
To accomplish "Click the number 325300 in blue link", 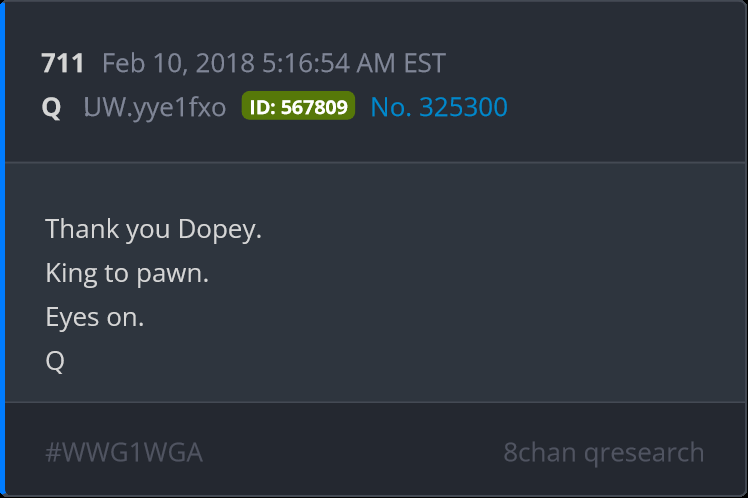I will pyautogui.click(x=463, y=107).
